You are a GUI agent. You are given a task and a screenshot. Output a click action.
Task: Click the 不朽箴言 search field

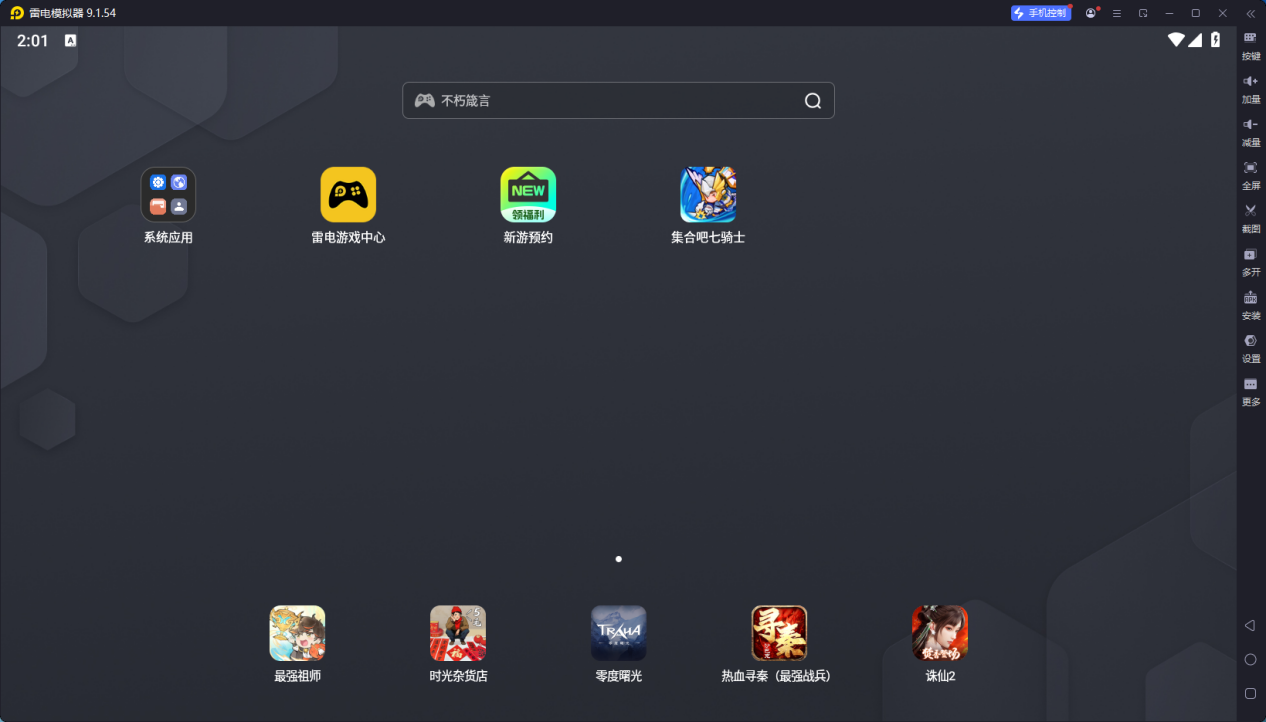point(618,100)
